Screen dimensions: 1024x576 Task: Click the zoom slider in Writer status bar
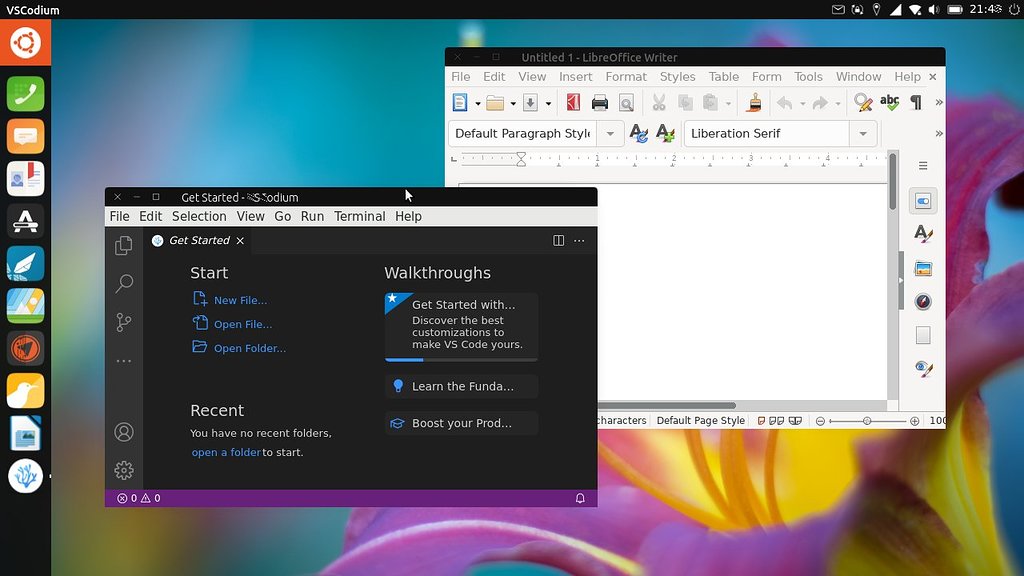click(867, 421)
